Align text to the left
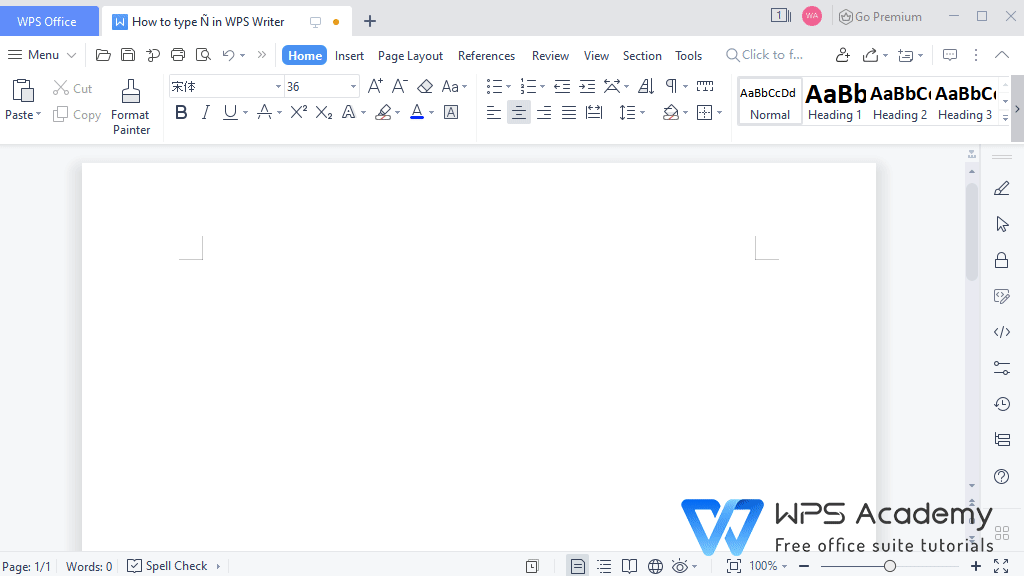 coord(494,113)
